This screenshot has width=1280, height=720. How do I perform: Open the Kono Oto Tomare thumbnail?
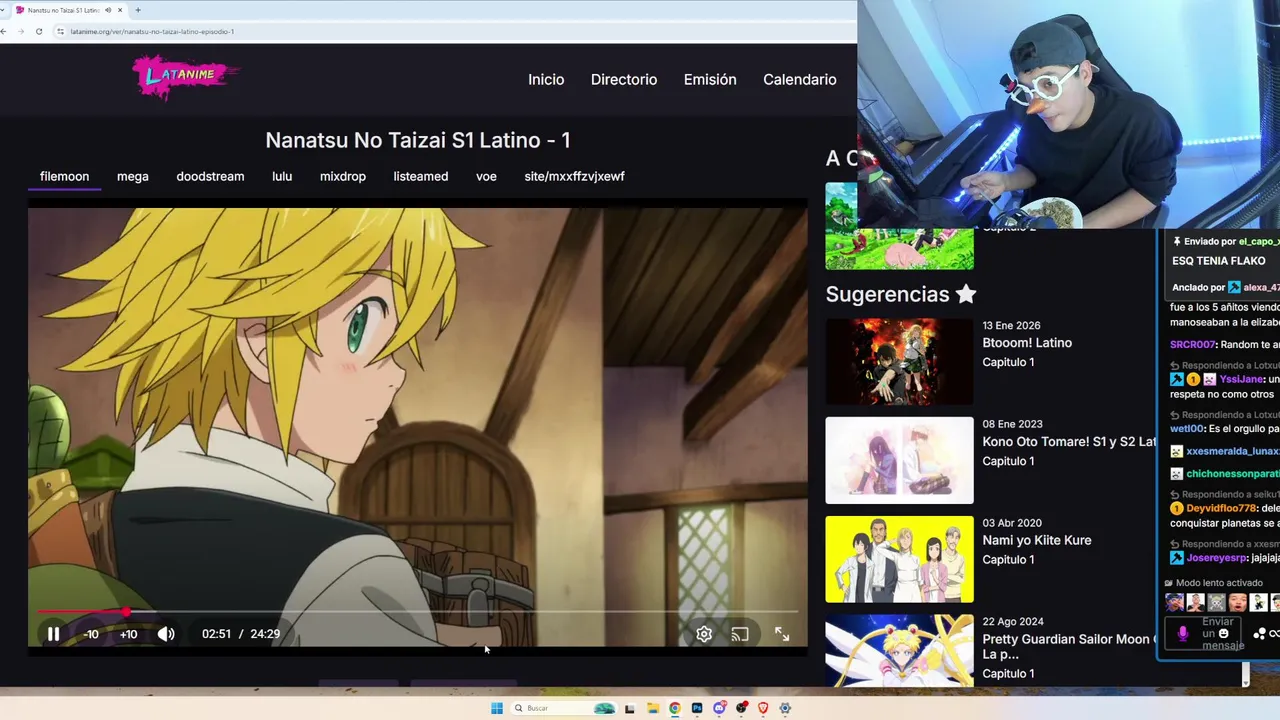(899, 460)
